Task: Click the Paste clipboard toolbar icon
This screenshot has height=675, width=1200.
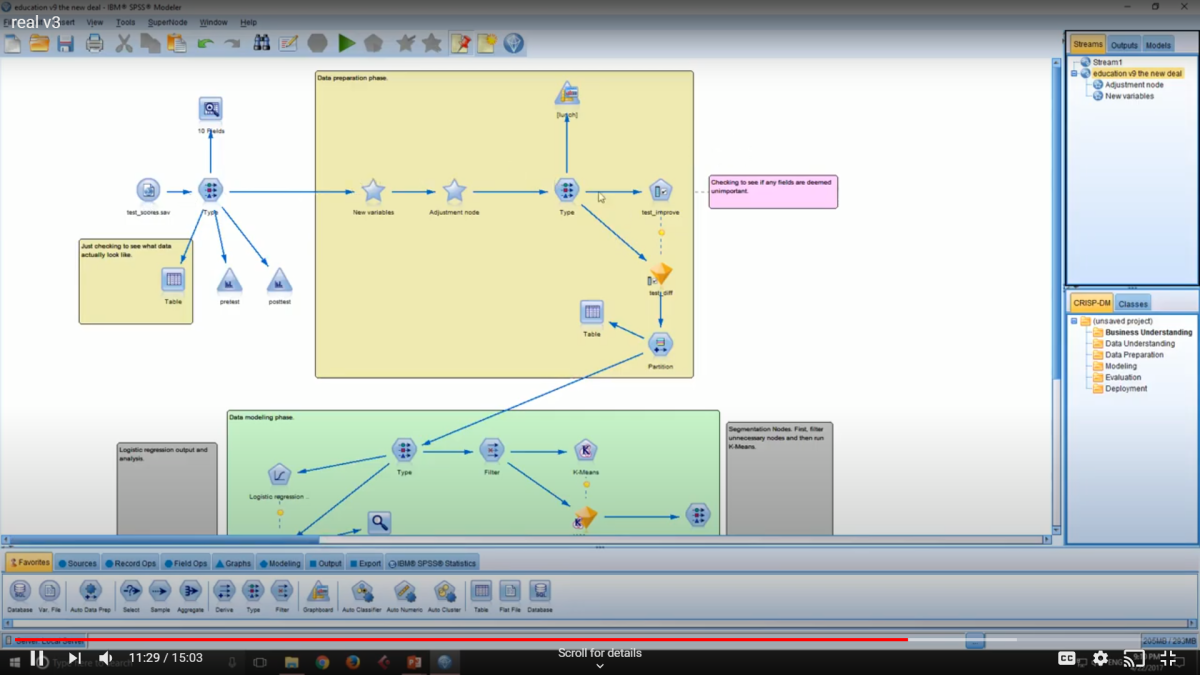Action: point(177,43)
